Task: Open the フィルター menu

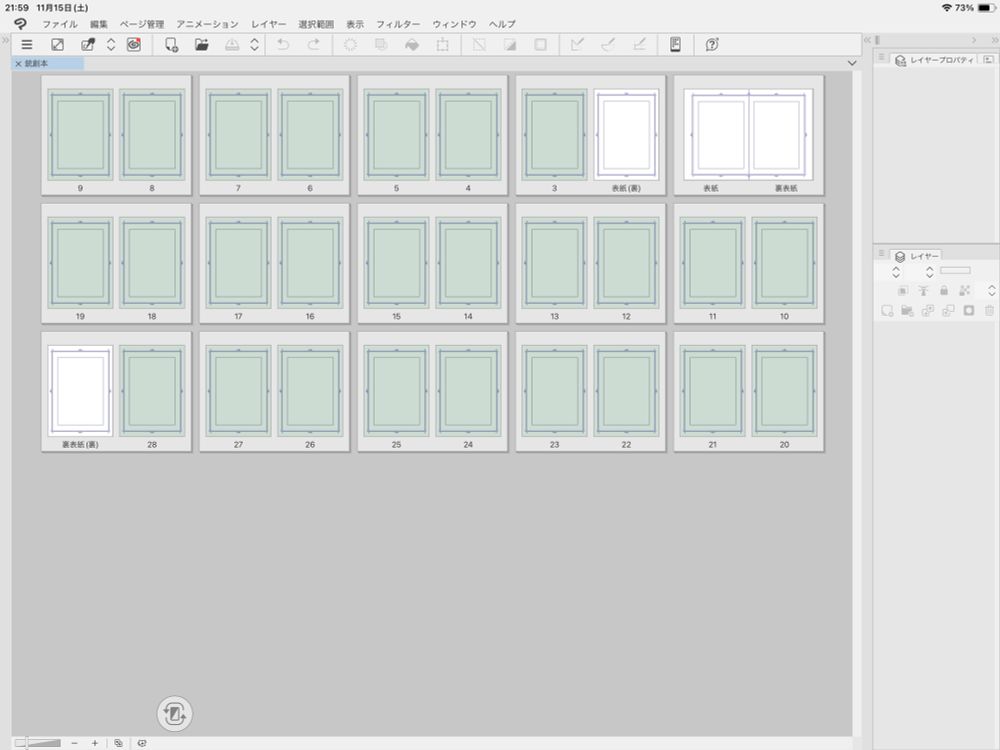Action: point(398,24)
